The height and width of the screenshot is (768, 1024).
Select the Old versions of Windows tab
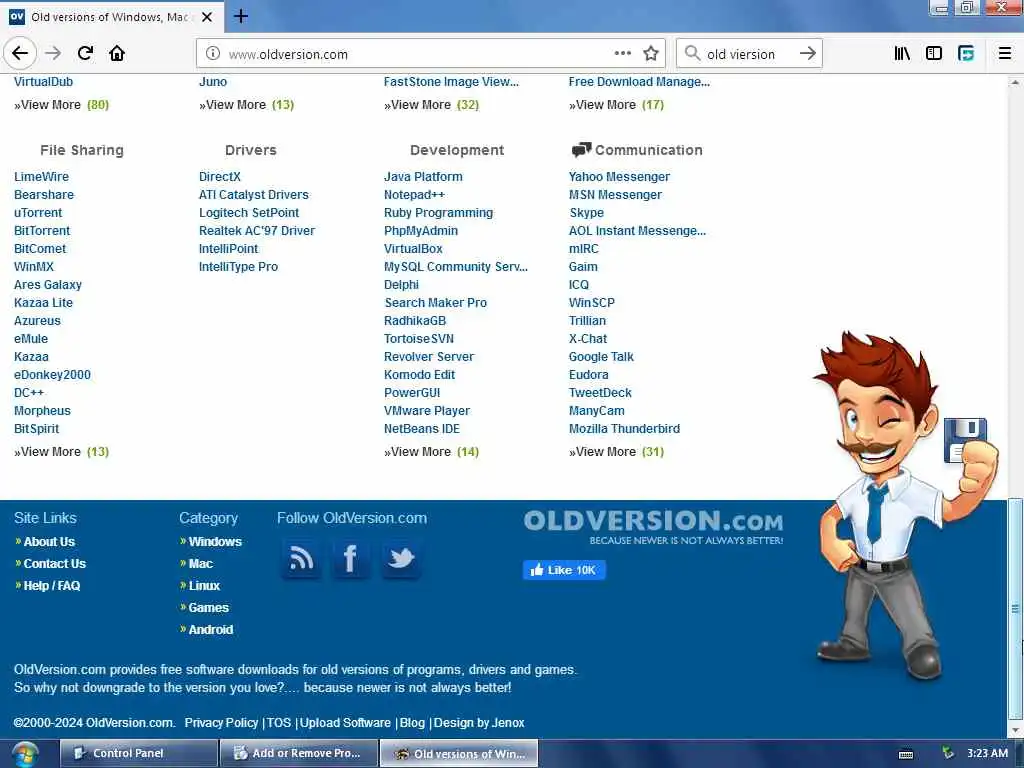point(112,17)
